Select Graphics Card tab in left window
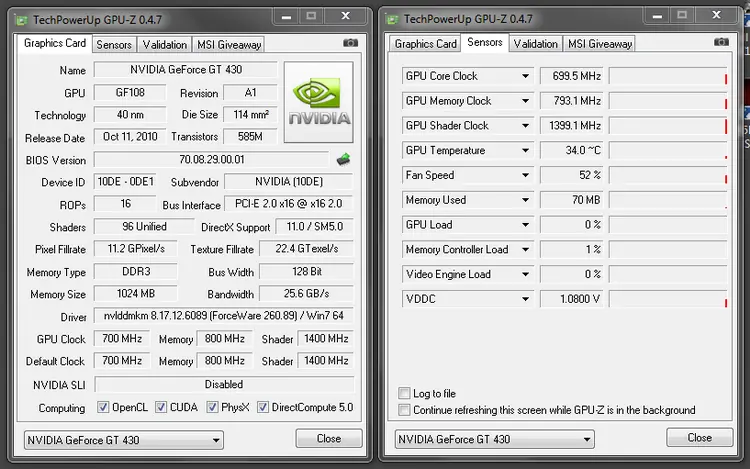Image resolution: width=750 pixels, height=469 pixels. (x=55, y=43)
